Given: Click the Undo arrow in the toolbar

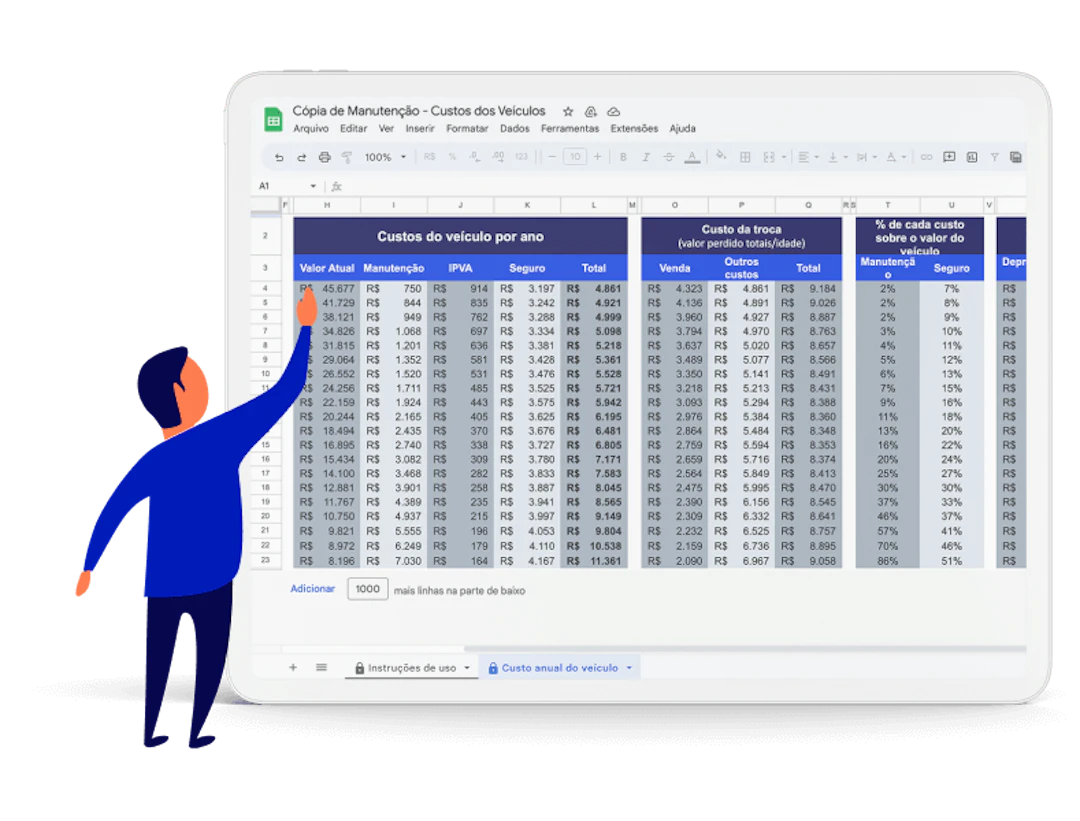Looking at the screenshot, I should click(279, 157).
